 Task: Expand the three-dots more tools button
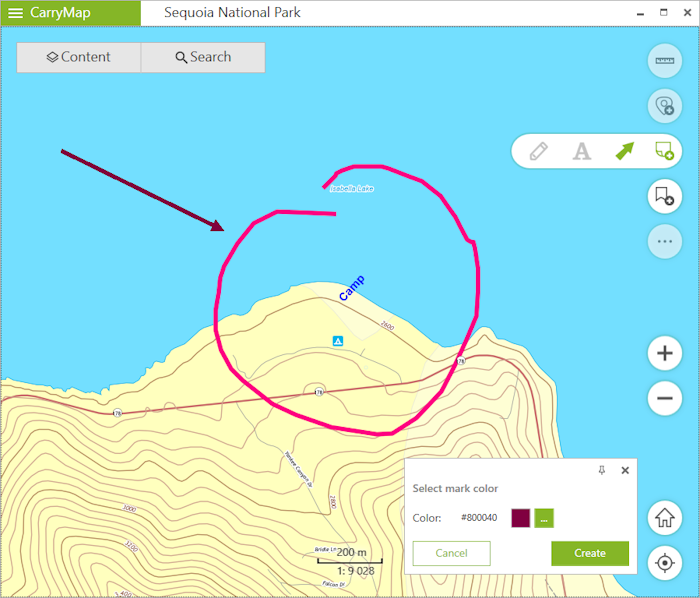[664, 241]
